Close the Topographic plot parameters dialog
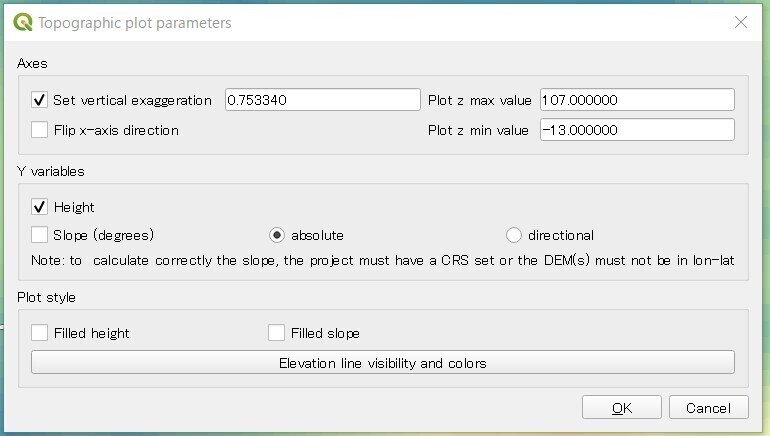 741,22
